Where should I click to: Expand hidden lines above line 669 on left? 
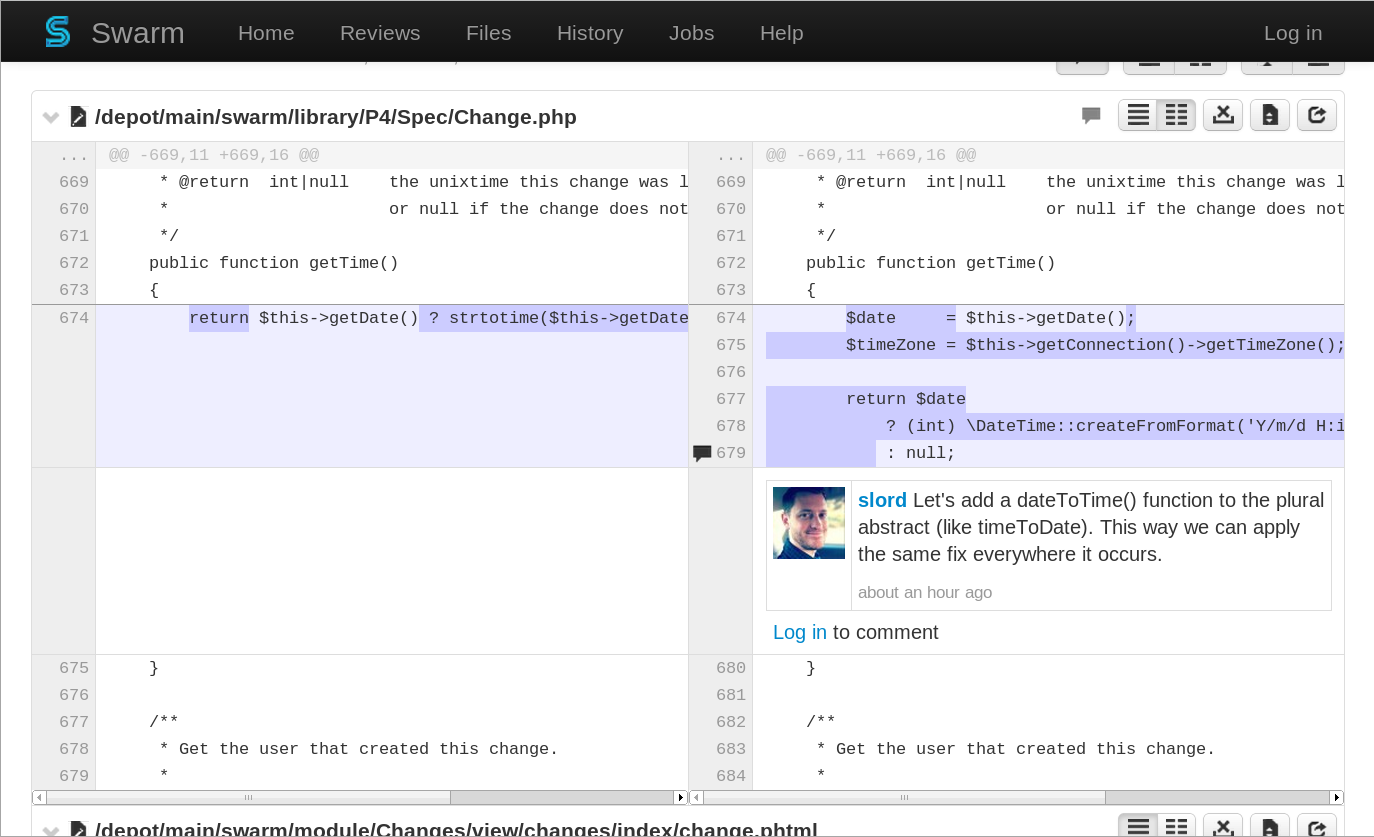pyautogui.click(x=74, y=156)
